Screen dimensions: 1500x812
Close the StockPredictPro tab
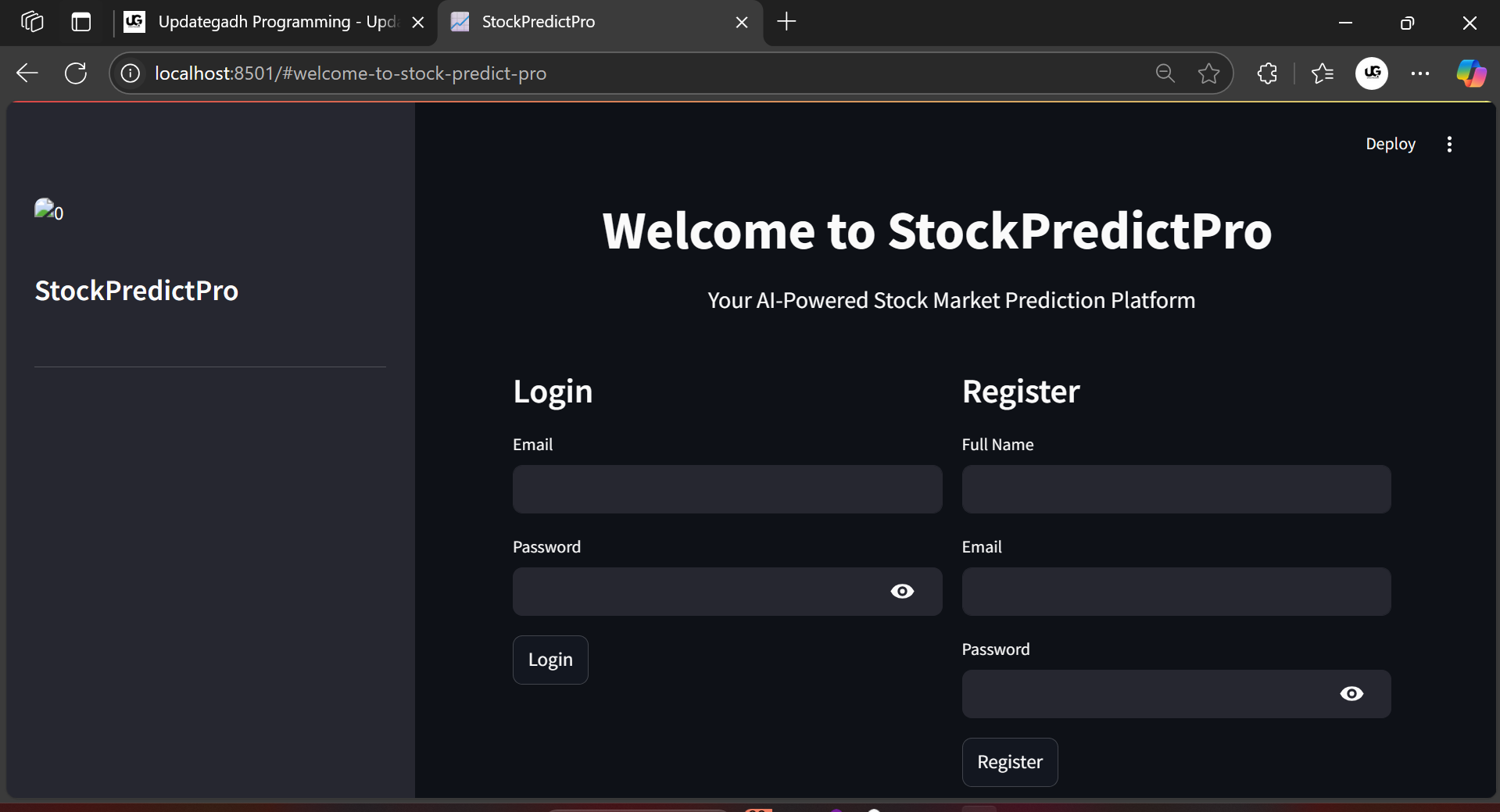tap(742, 23)
